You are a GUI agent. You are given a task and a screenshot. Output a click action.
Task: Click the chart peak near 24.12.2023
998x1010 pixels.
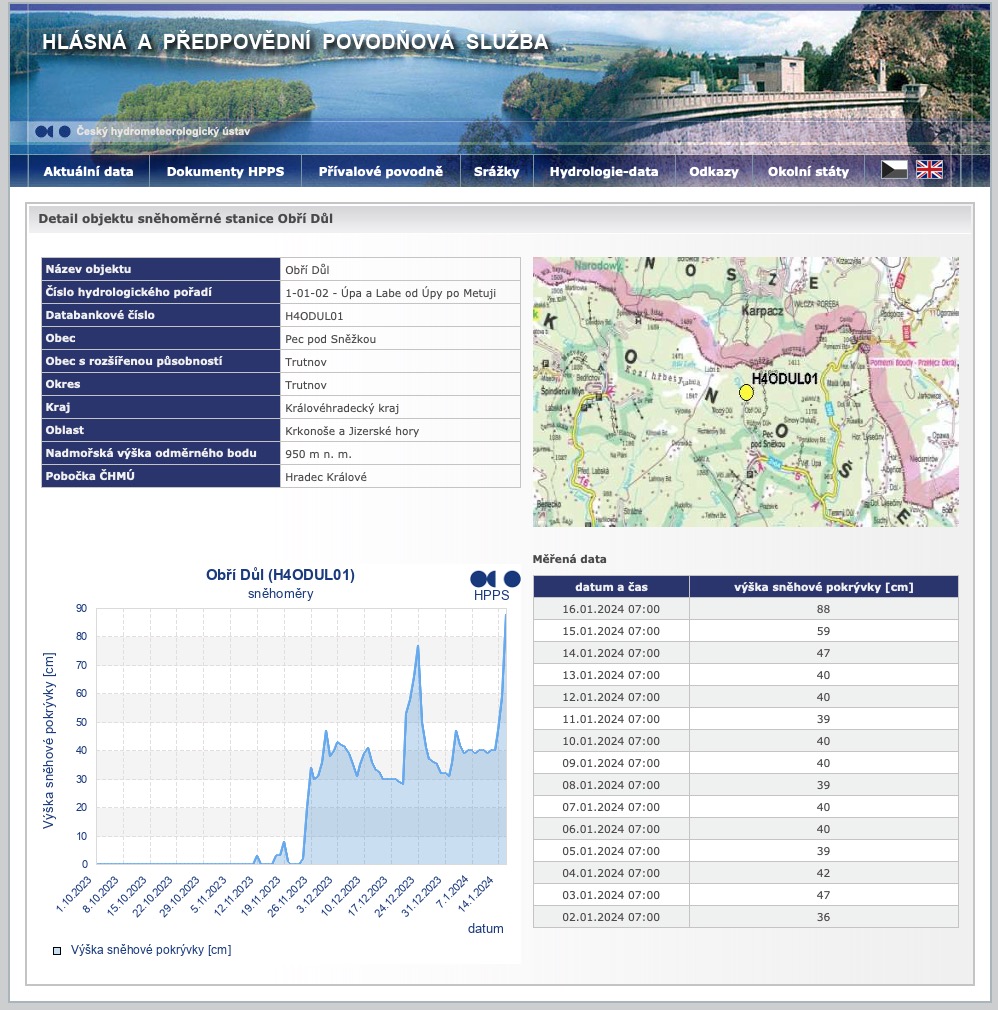pos(418,647)
